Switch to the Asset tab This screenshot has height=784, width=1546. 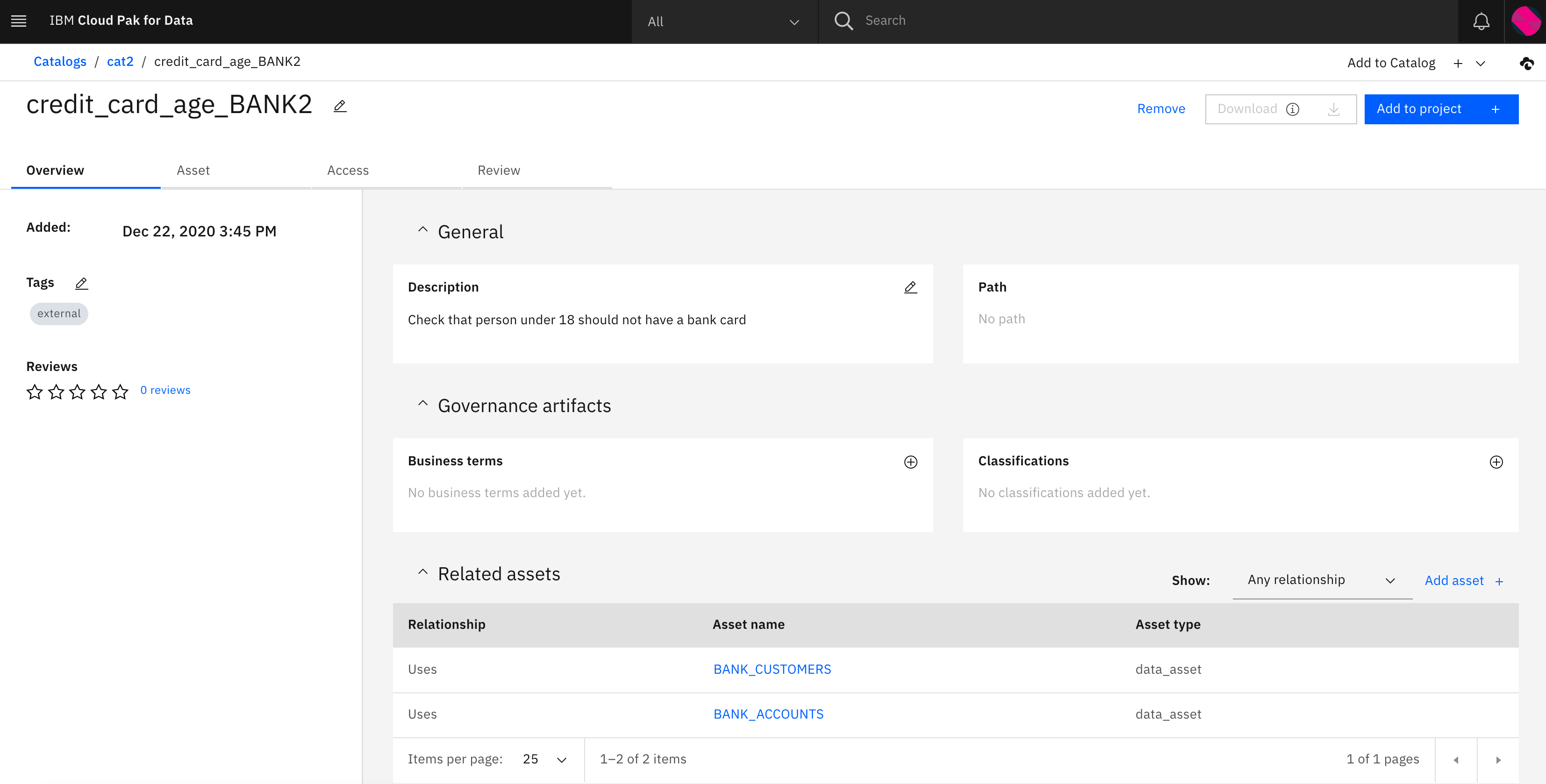(193, 171)
